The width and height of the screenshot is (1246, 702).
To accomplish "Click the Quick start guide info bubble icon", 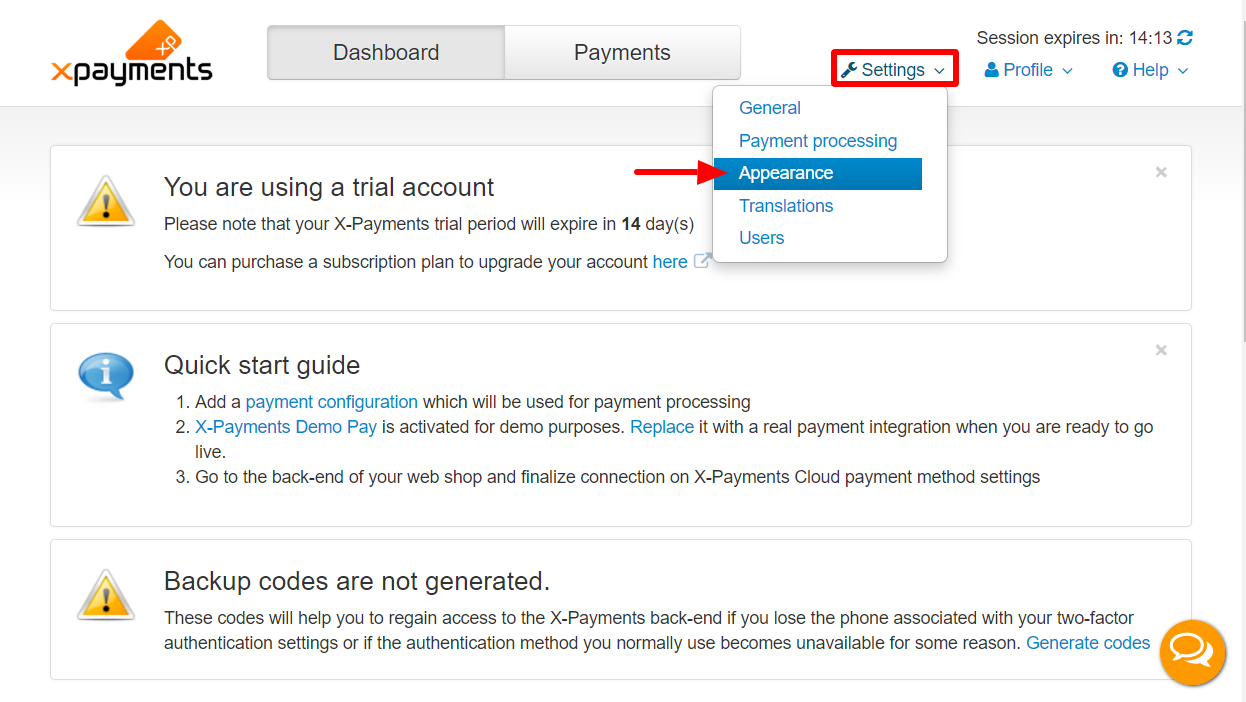I will [106, 377].
